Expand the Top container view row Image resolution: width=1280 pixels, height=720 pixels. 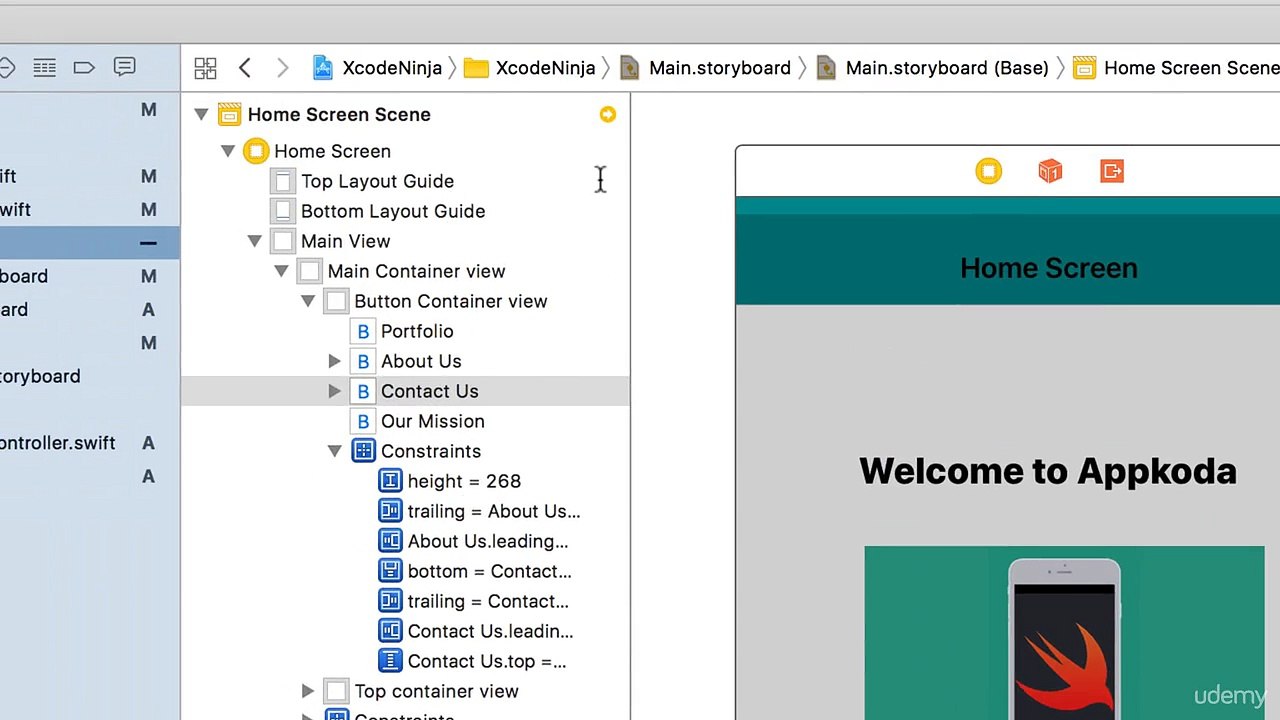308,691
